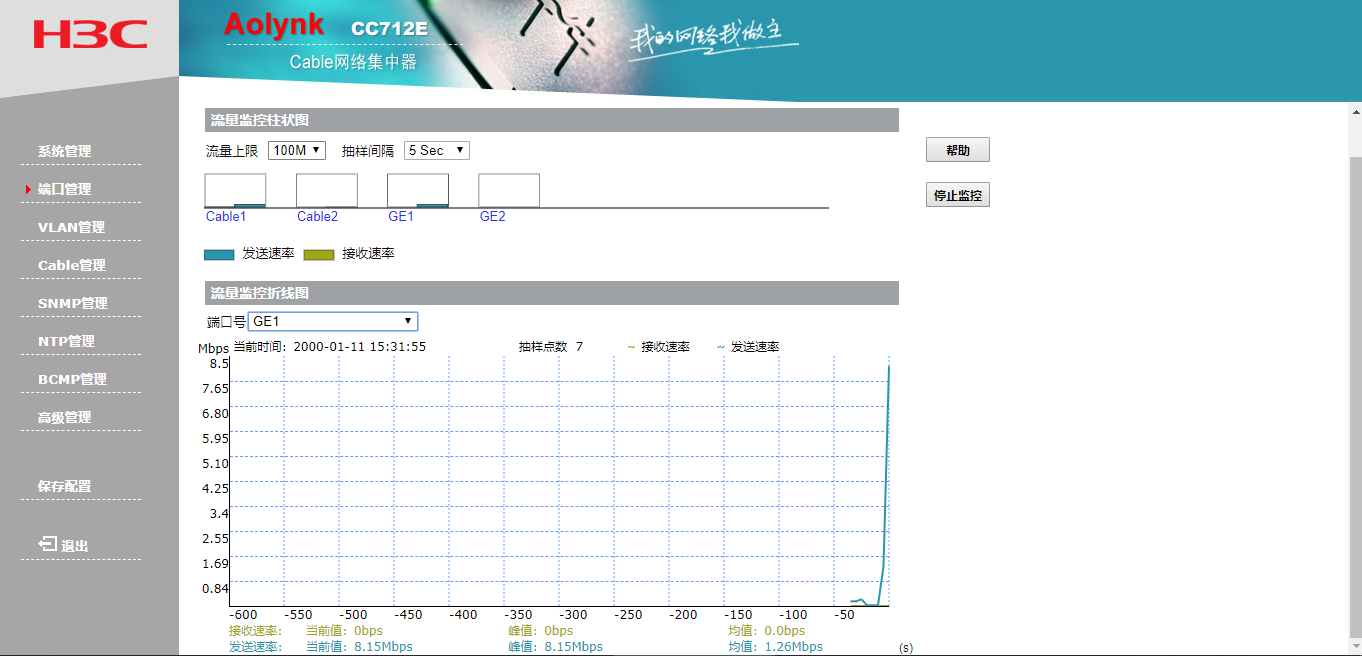Open Cable管理 menu
Viewport: 1362px width, 656px height.
pos(71,265)
